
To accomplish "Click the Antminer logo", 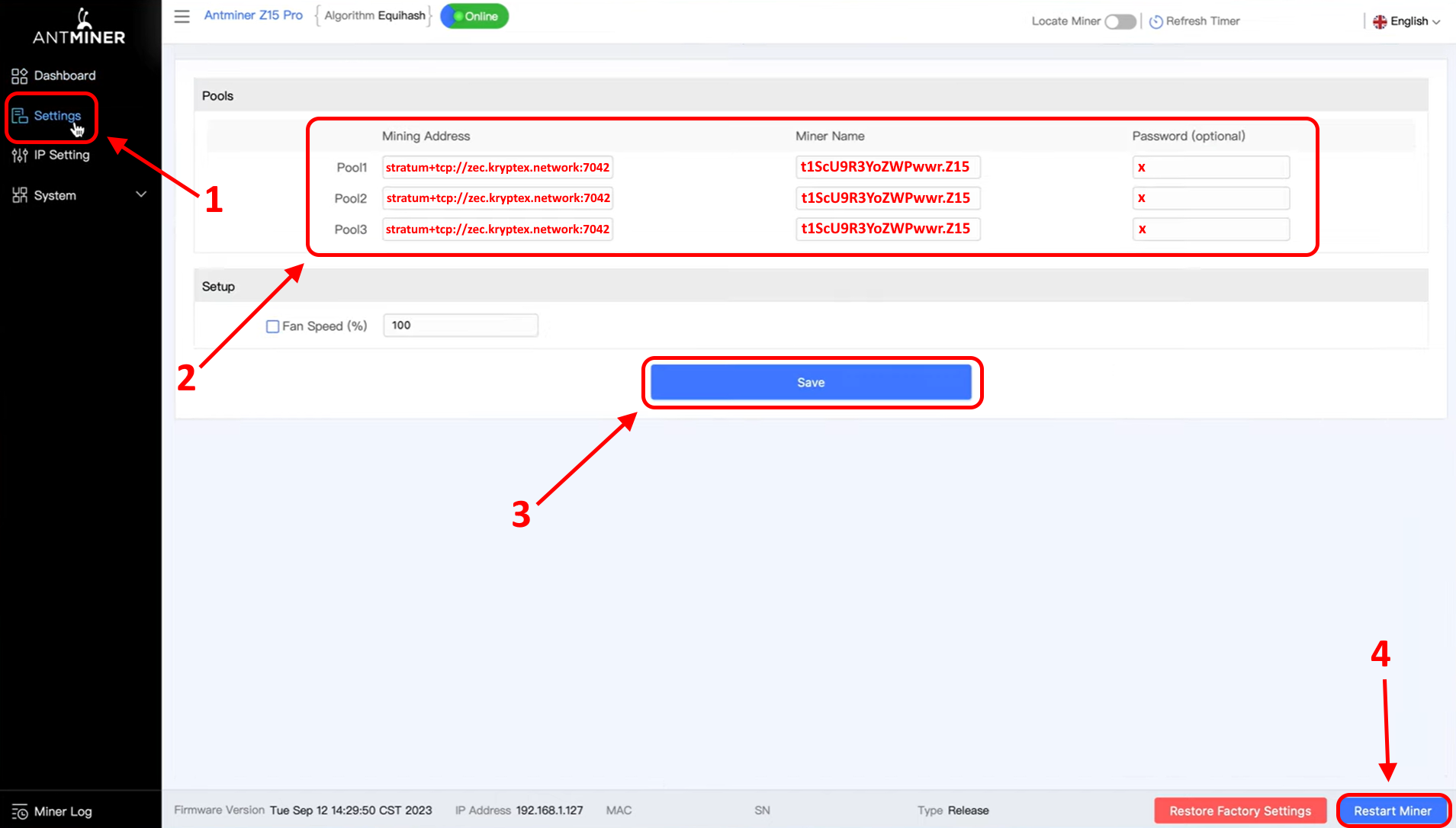I will tap(79, 27).
